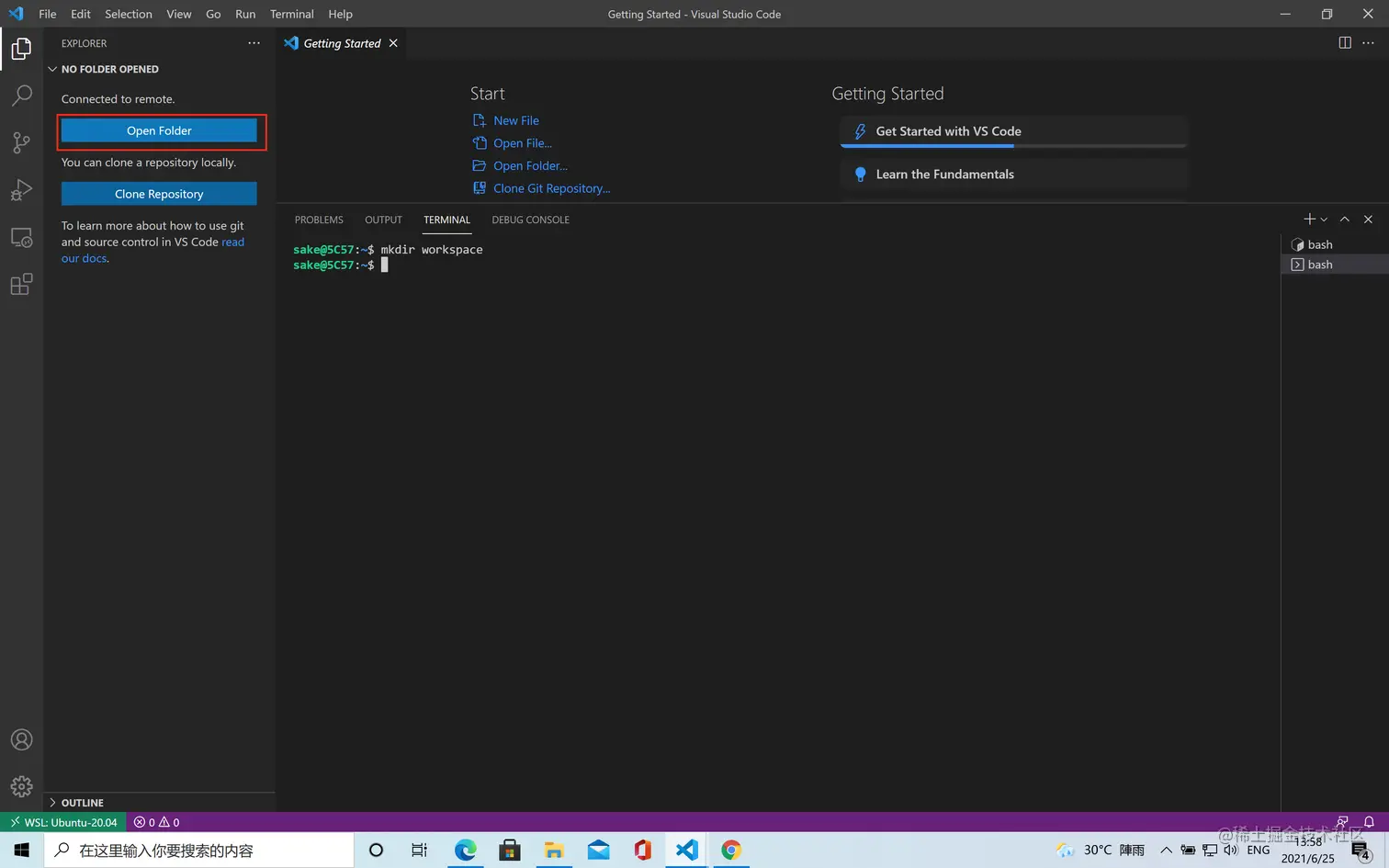Click the Open File... link
Viewport: 1389px width, 868px height.
[522, 143]
